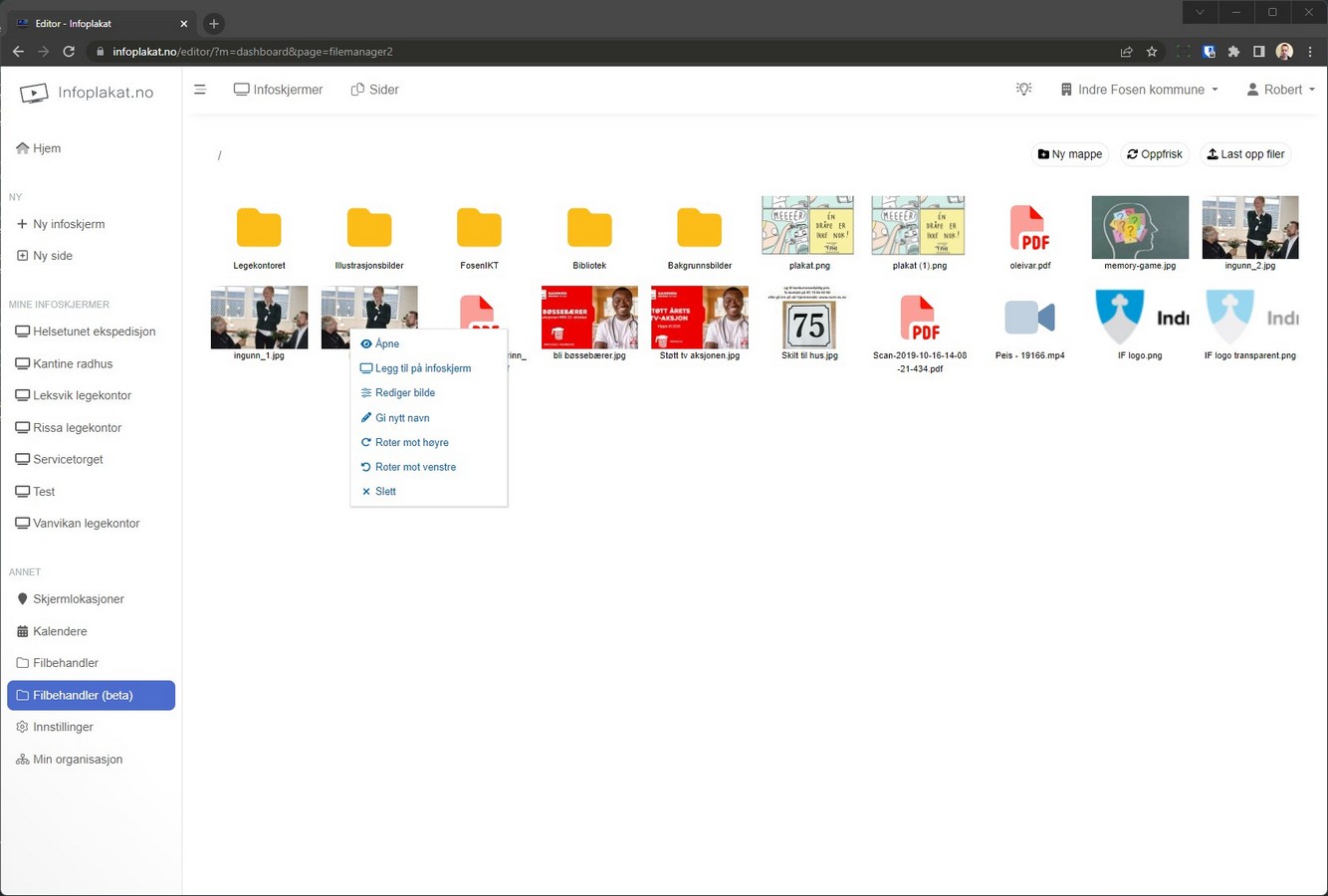The image size is (1328, 896).
Task: Open the Legekontoret folder
Action: 259,229
